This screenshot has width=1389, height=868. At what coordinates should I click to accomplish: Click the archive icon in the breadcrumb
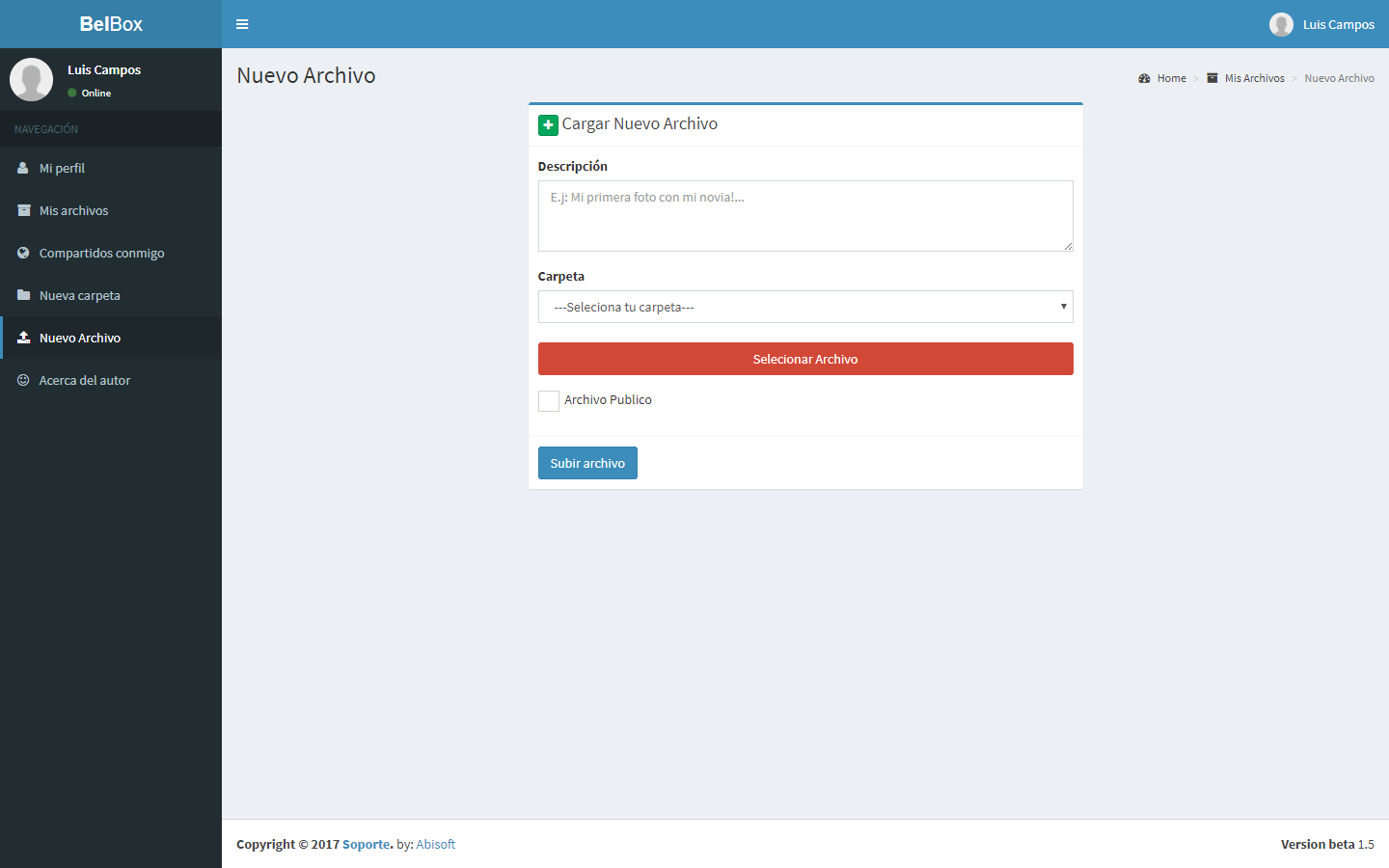pyautogui.click(x=1212, y=78)
